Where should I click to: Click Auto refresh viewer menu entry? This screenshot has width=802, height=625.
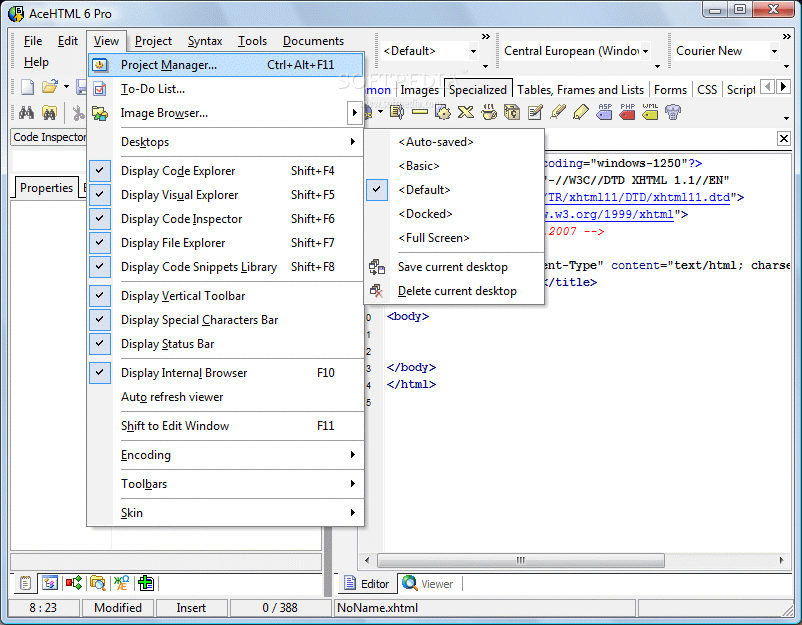(226, 397)
